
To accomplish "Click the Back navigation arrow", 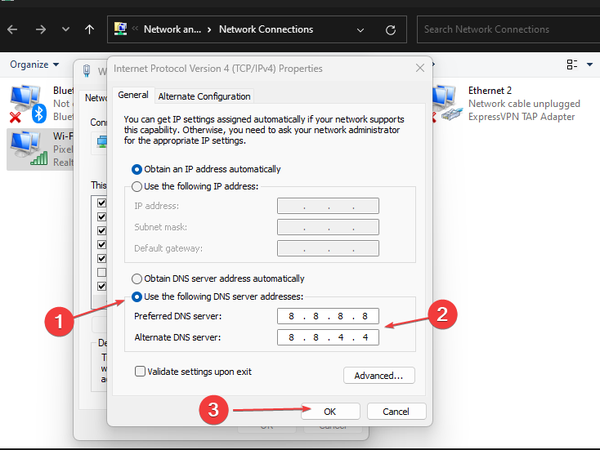I will click(x=14, y=29).
